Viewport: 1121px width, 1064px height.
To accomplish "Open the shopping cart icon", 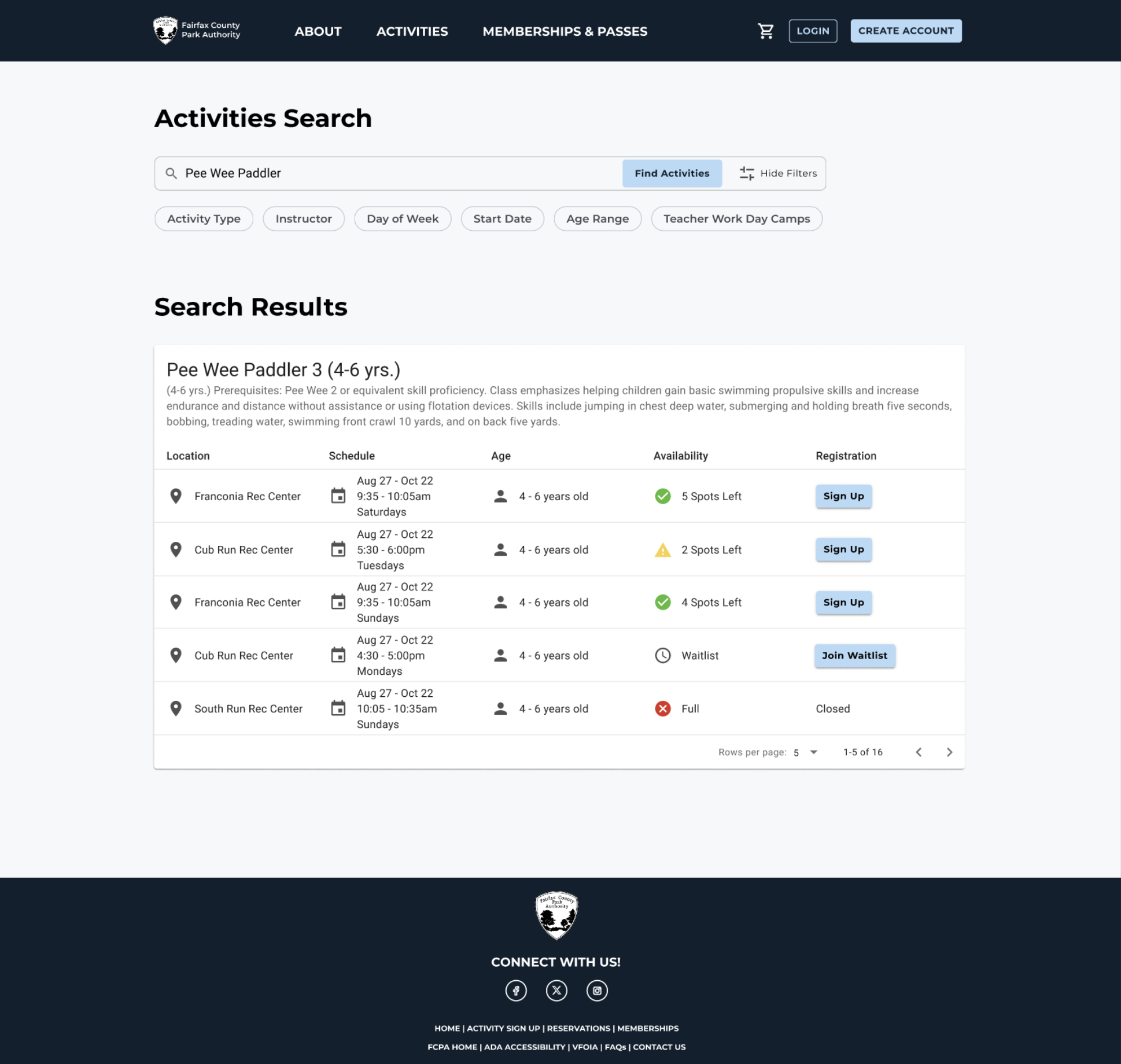I will coord(766,31).
